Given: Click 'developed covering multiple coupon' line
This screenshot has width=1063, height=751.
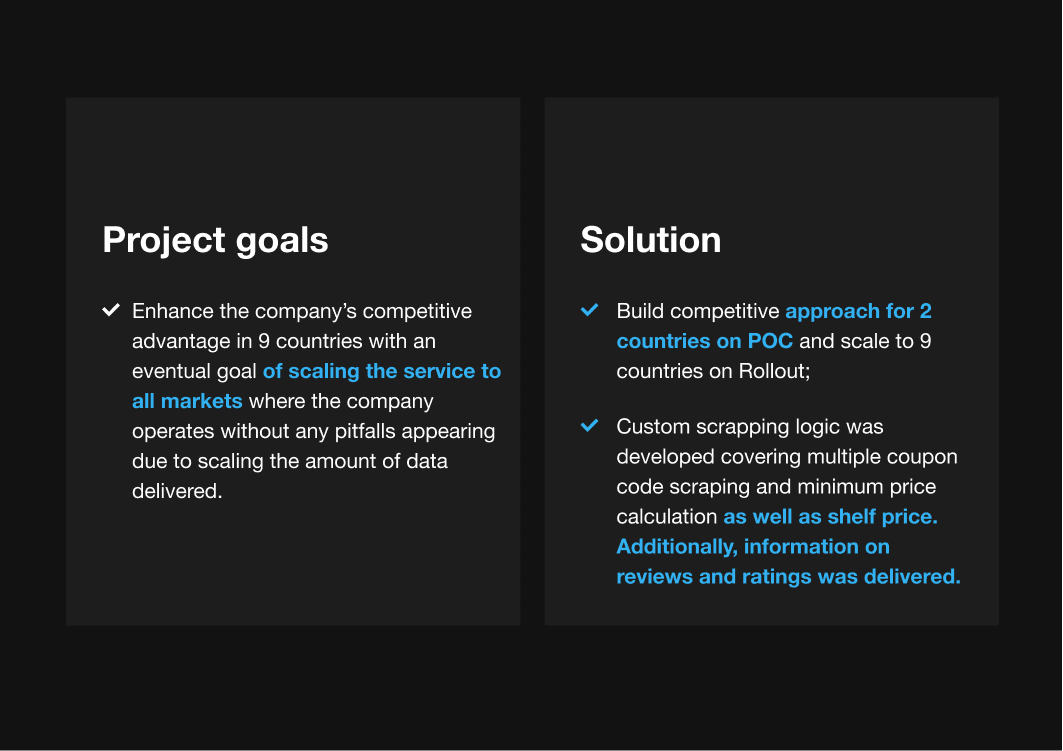Looking at the screenshot, I should 786,456.
